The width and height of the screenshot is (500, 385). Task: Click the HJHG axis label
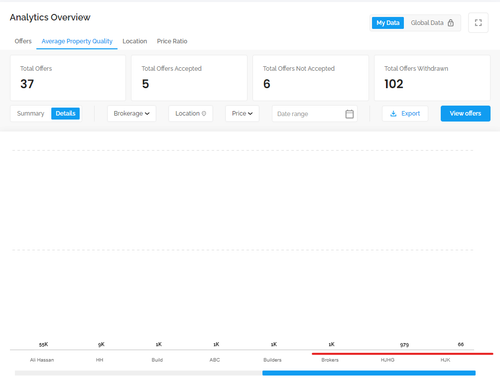[388, 360]
